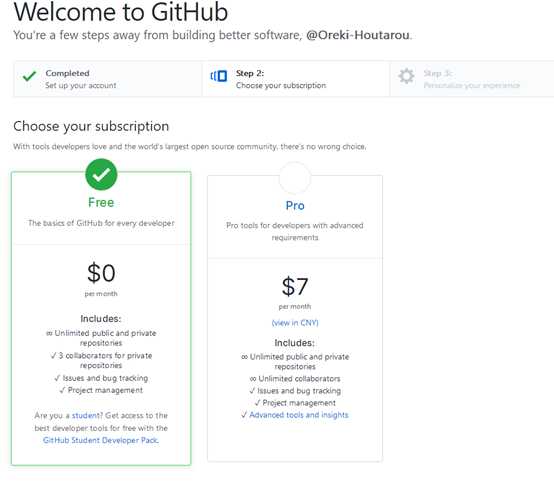Screen dimensions: 554x485
Task: Click the green check circle on Free plan
Action: tap(101, 175)
